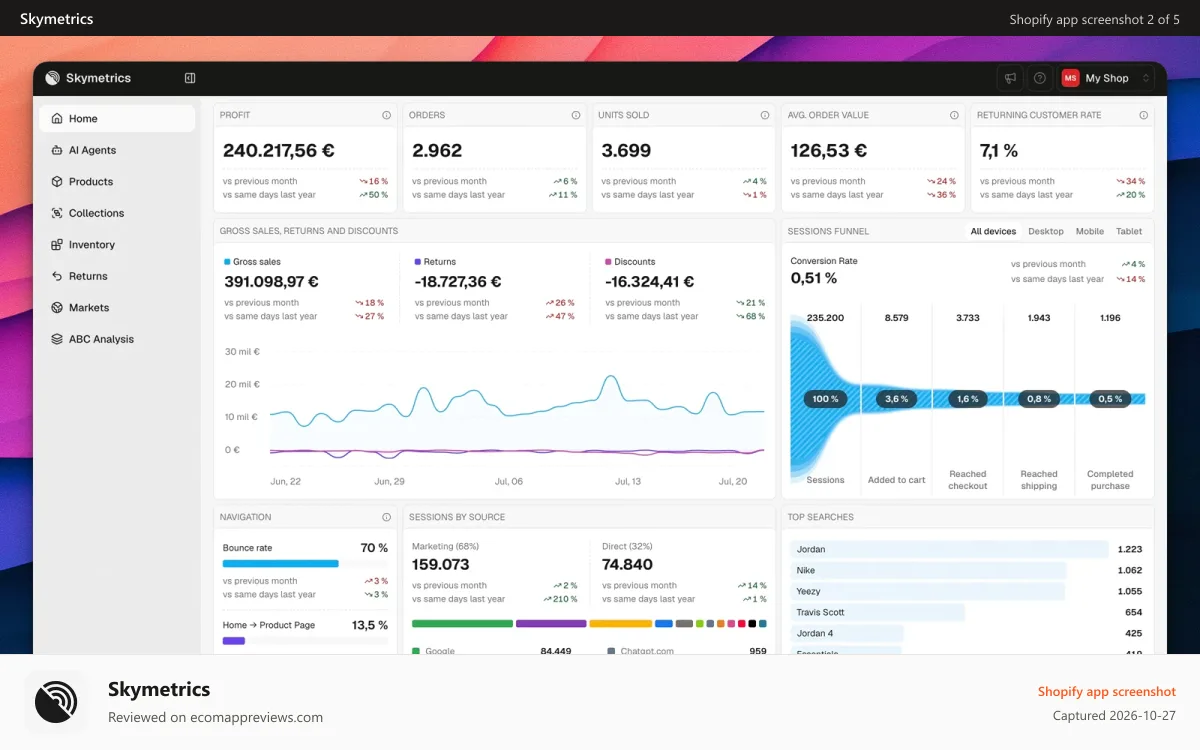The width and height of the screenshot is (1200, 750).
Task: Open Home in the sidebar
Action: pyautogui.click(x=117, y=118)
